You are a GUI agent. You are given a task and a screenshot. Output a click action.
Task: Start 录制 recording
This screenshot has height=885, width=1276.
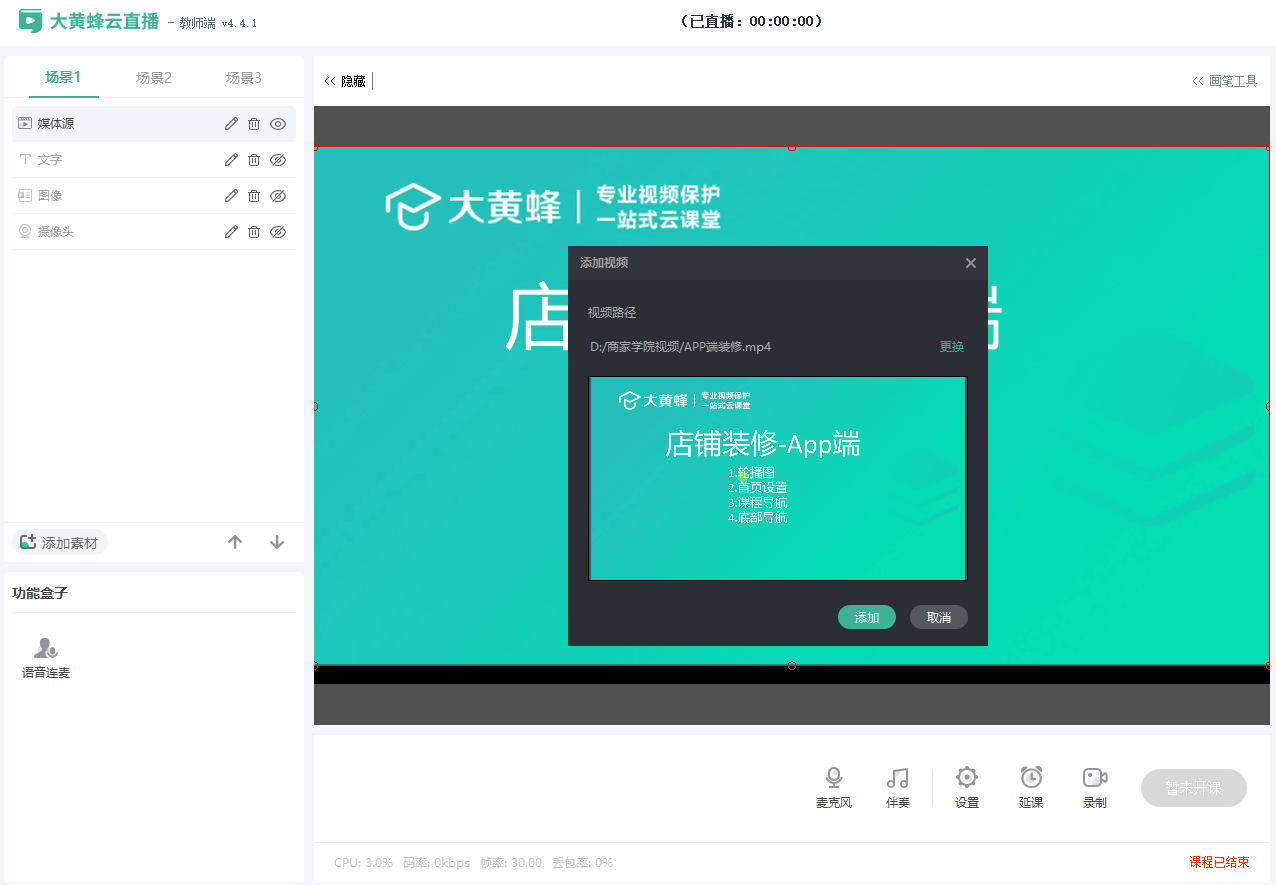point(1095,788)
